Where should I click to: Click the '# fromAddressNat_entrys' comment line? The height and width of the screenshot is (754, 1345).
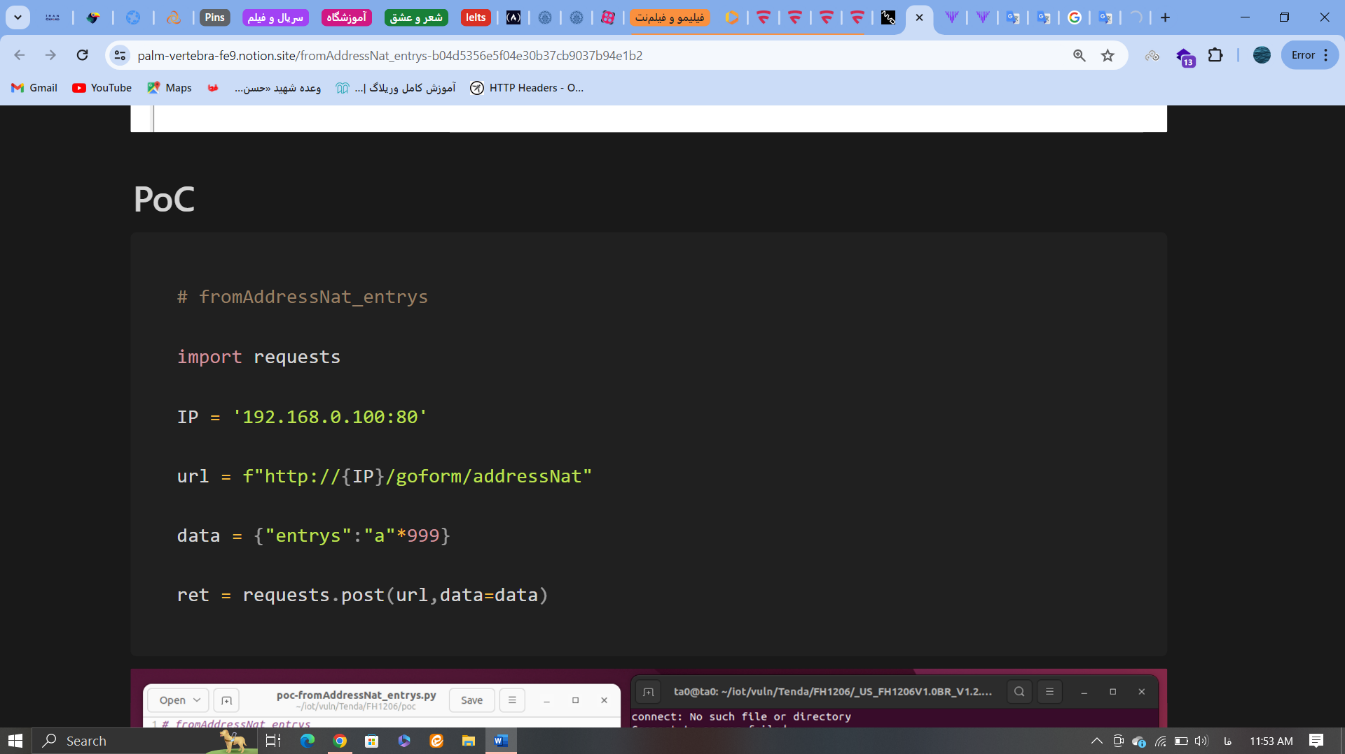tap(302, 297)
